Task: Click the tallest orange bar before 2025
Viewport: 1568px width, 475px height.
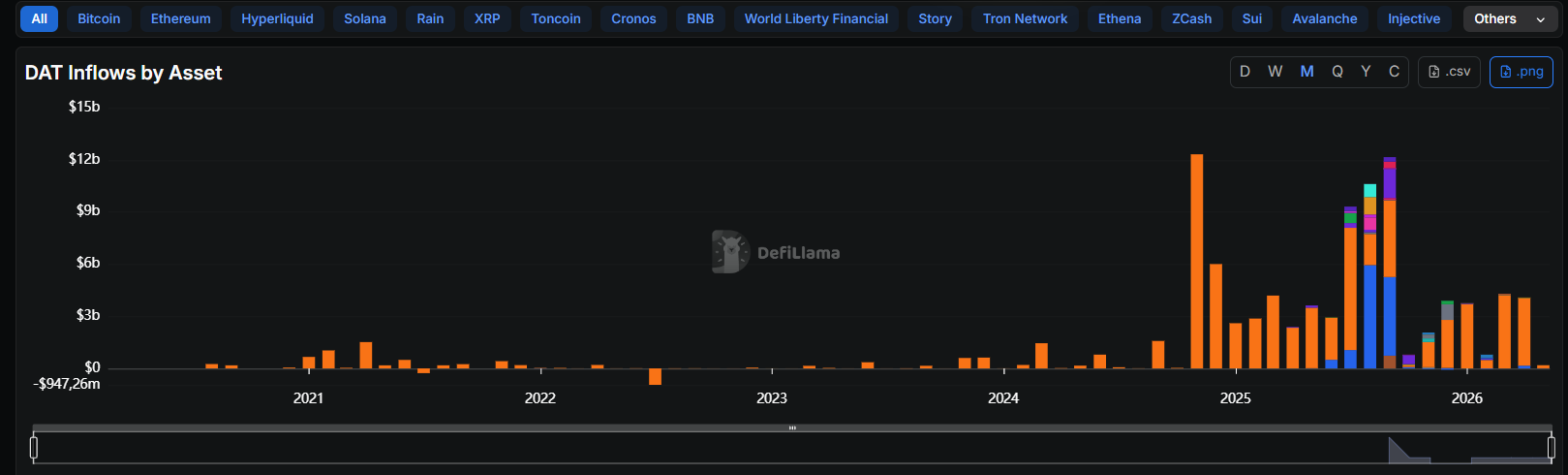Action: [1197, 262]
